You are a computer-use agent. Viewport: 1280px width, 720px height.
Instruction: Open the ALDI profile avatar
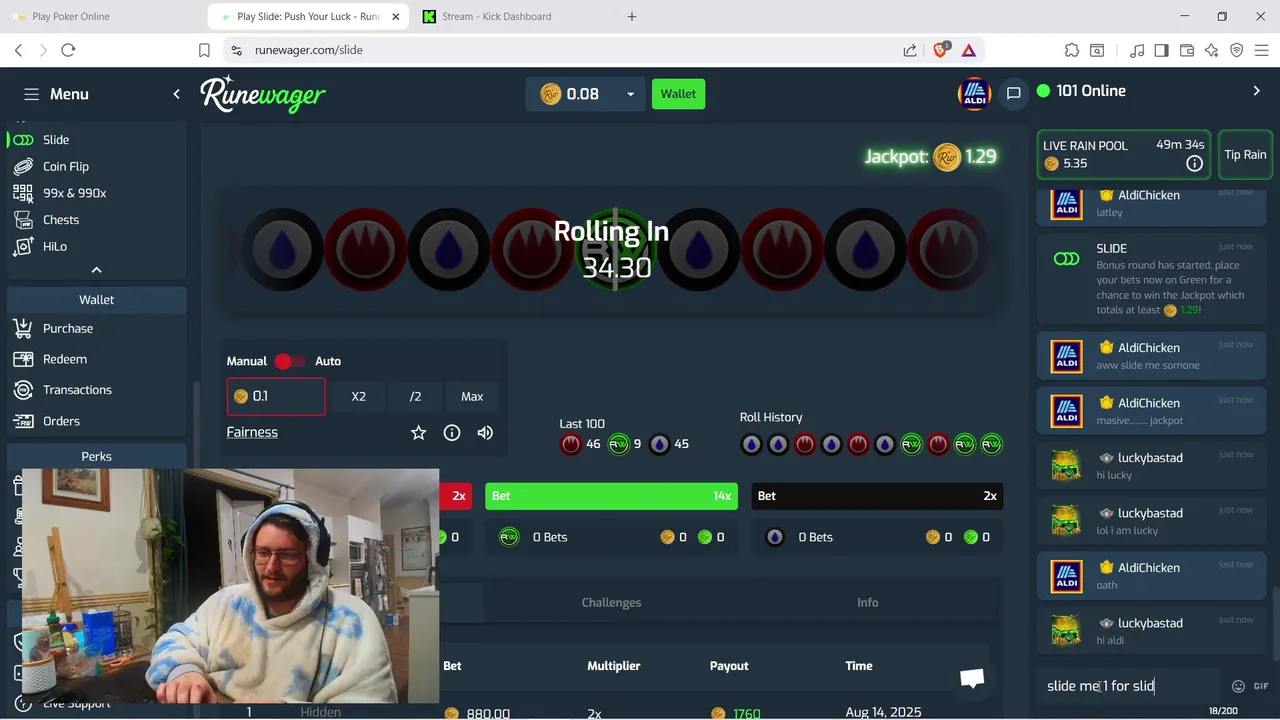[x=974, y=94]
